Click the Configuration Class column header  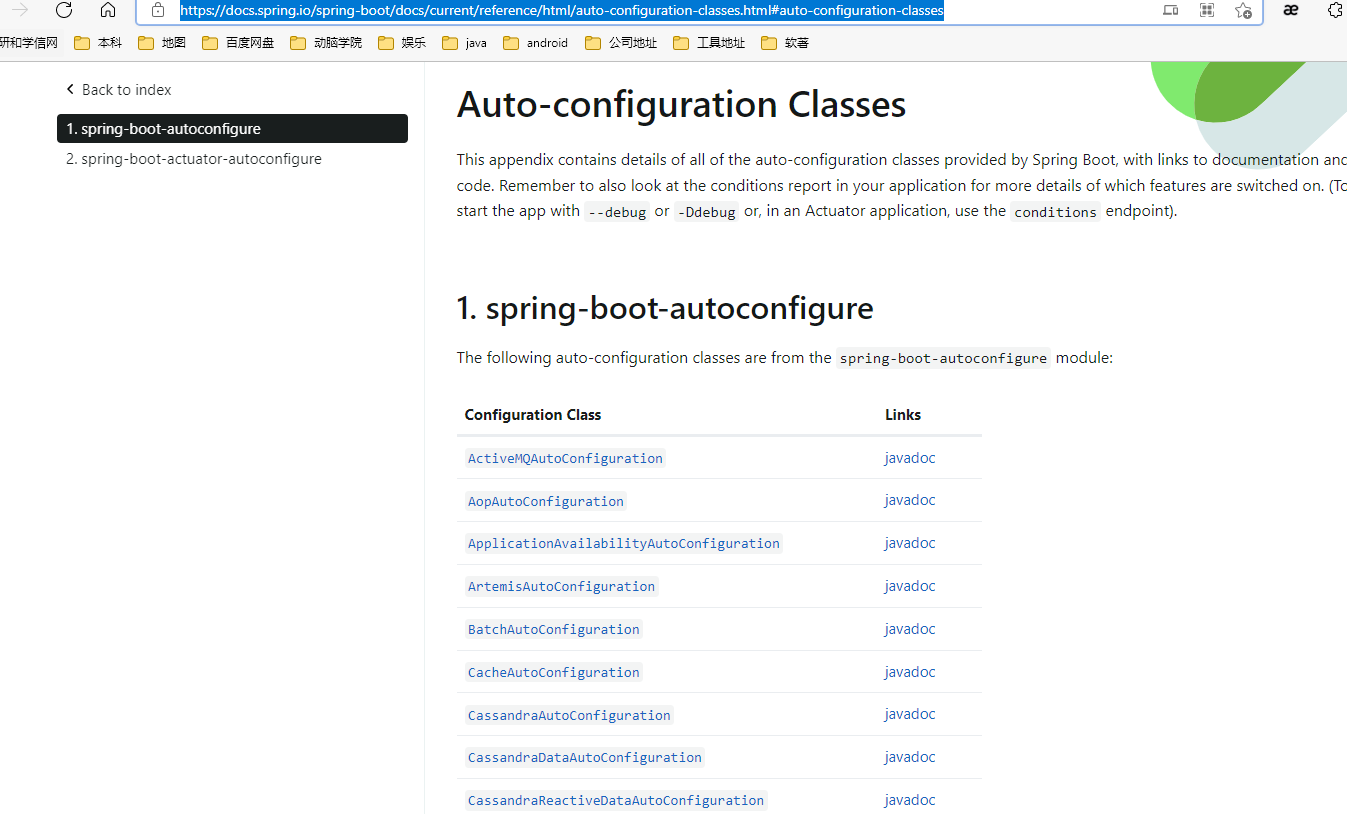tap(533, 415)
